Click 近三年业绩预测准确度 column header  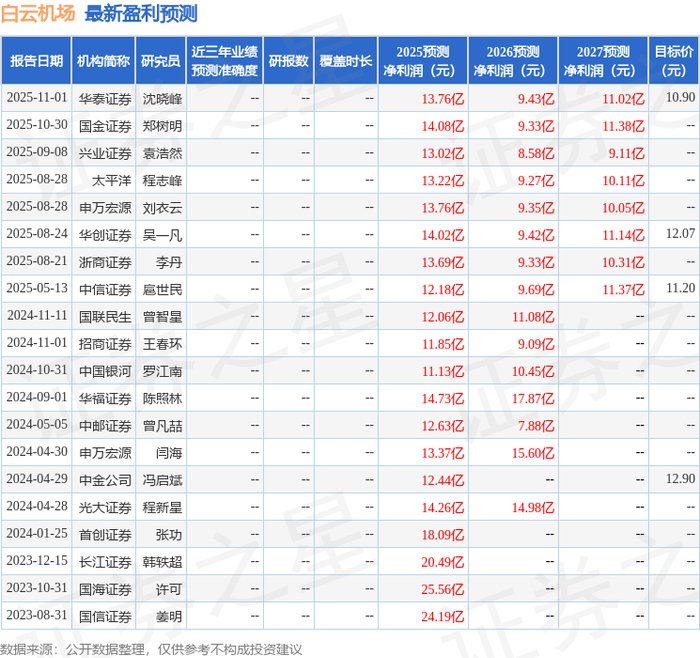coord(225,61)
